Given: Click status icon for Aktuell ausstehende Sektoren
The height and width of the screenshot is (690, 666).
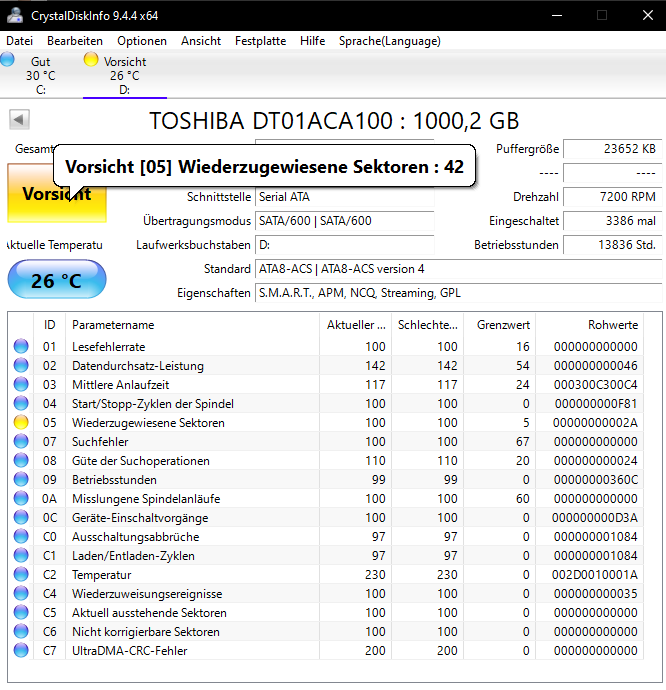Looking at the screenshot, I should pos(21,613).
